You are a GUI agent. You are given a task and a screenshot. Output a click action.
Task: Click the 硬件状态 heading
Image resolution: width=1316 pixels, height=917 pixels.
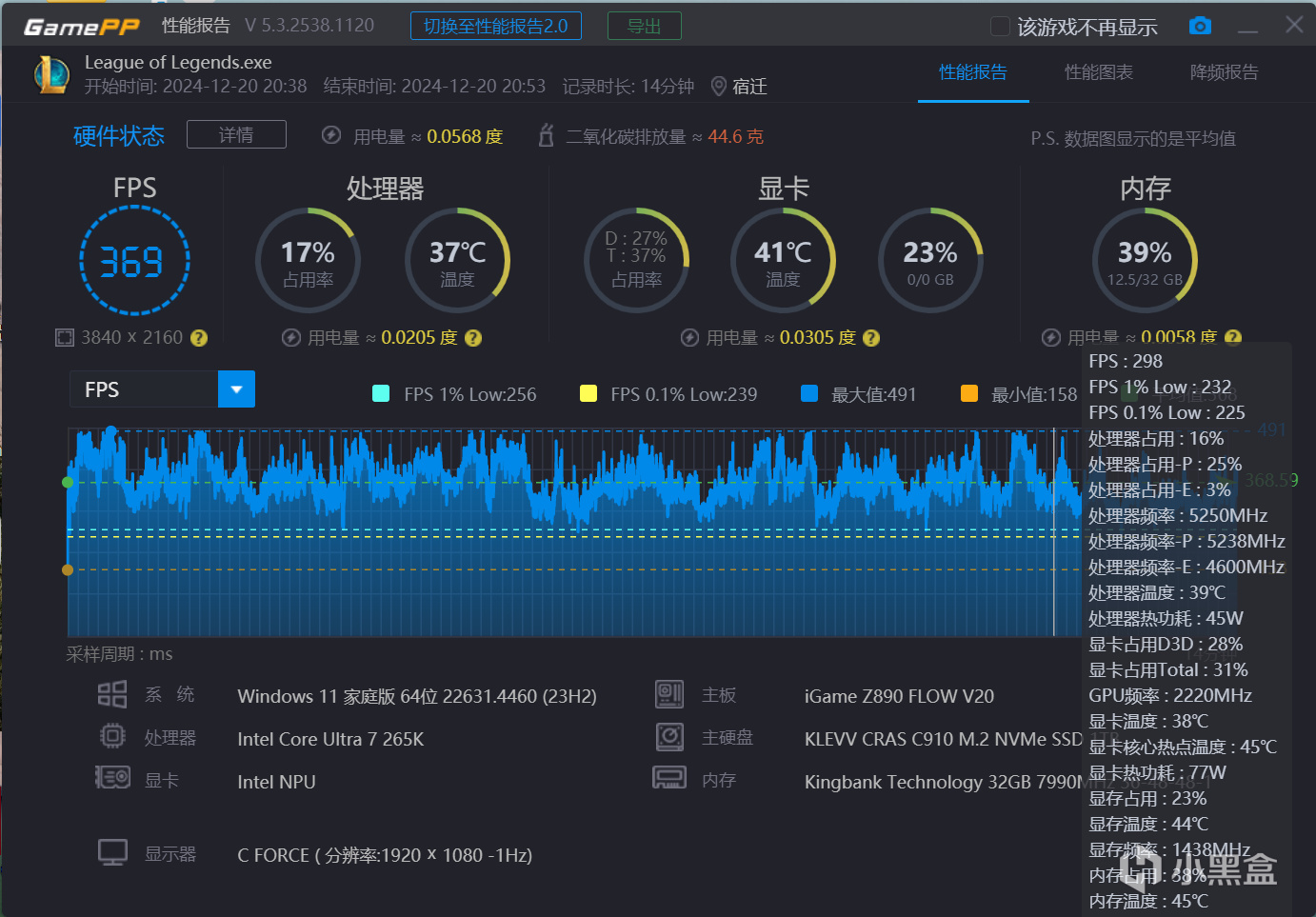119,135
